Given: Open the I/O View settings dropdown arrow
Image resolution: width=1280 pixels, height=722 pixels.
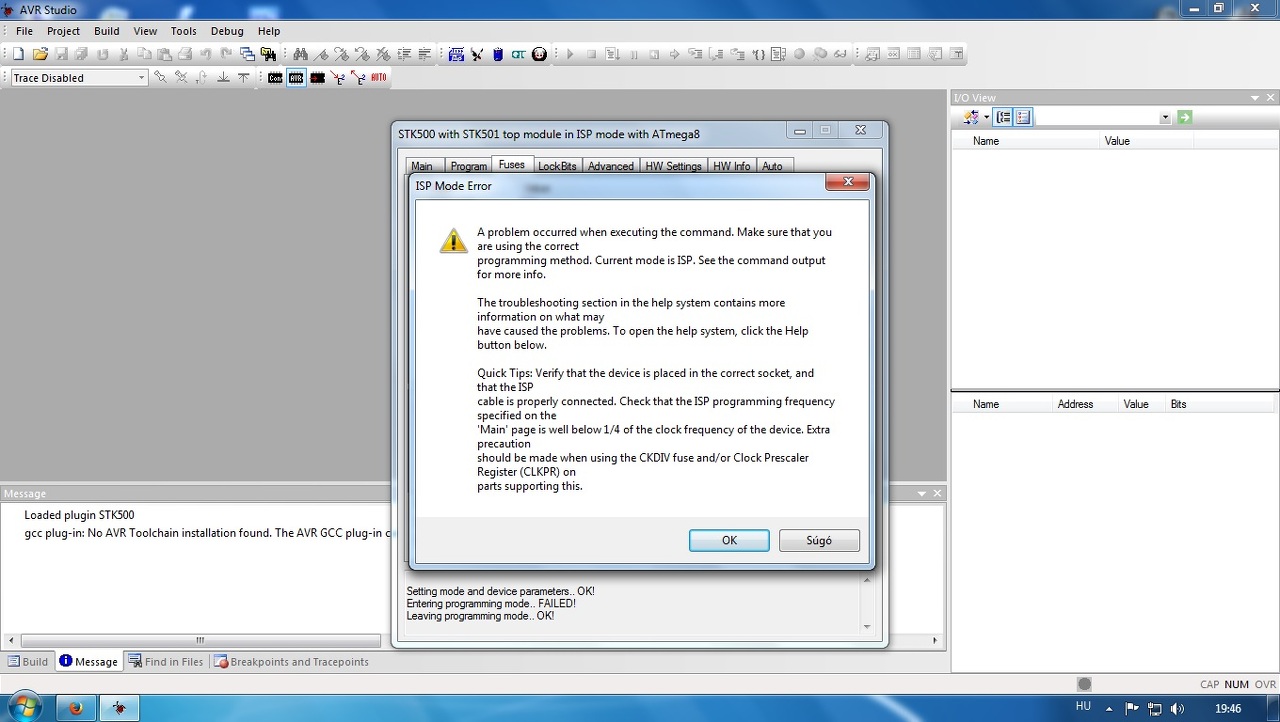Looking at the screenshot, I should coord(986,118).
